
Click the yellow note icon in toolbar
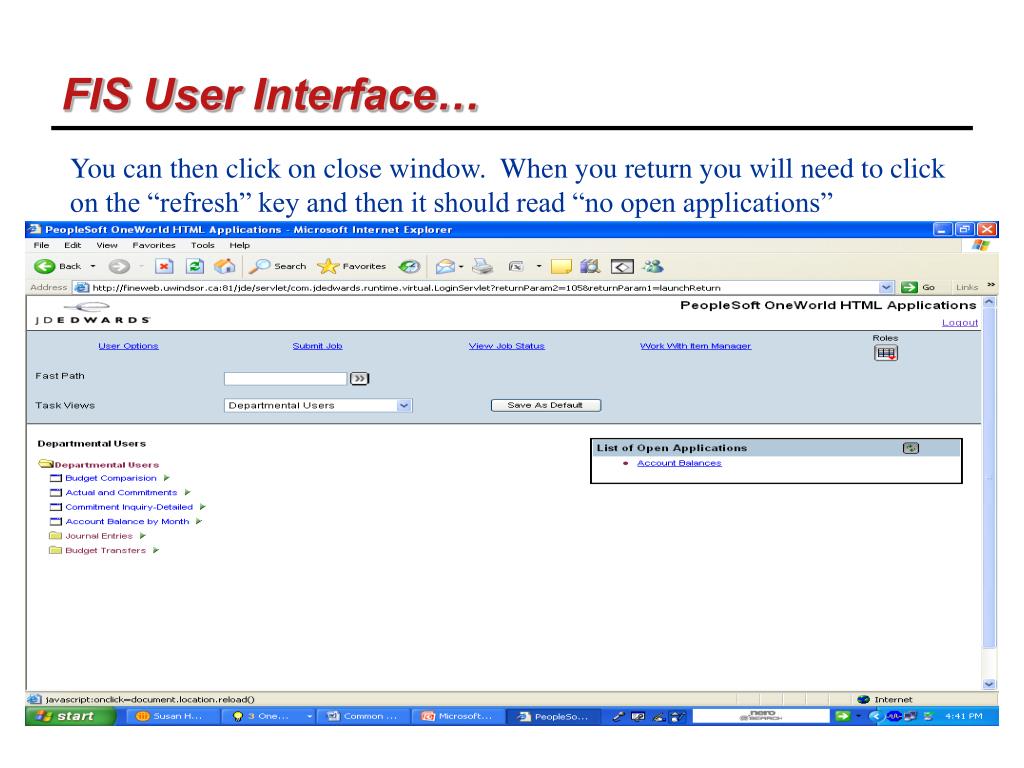(561, 266)
